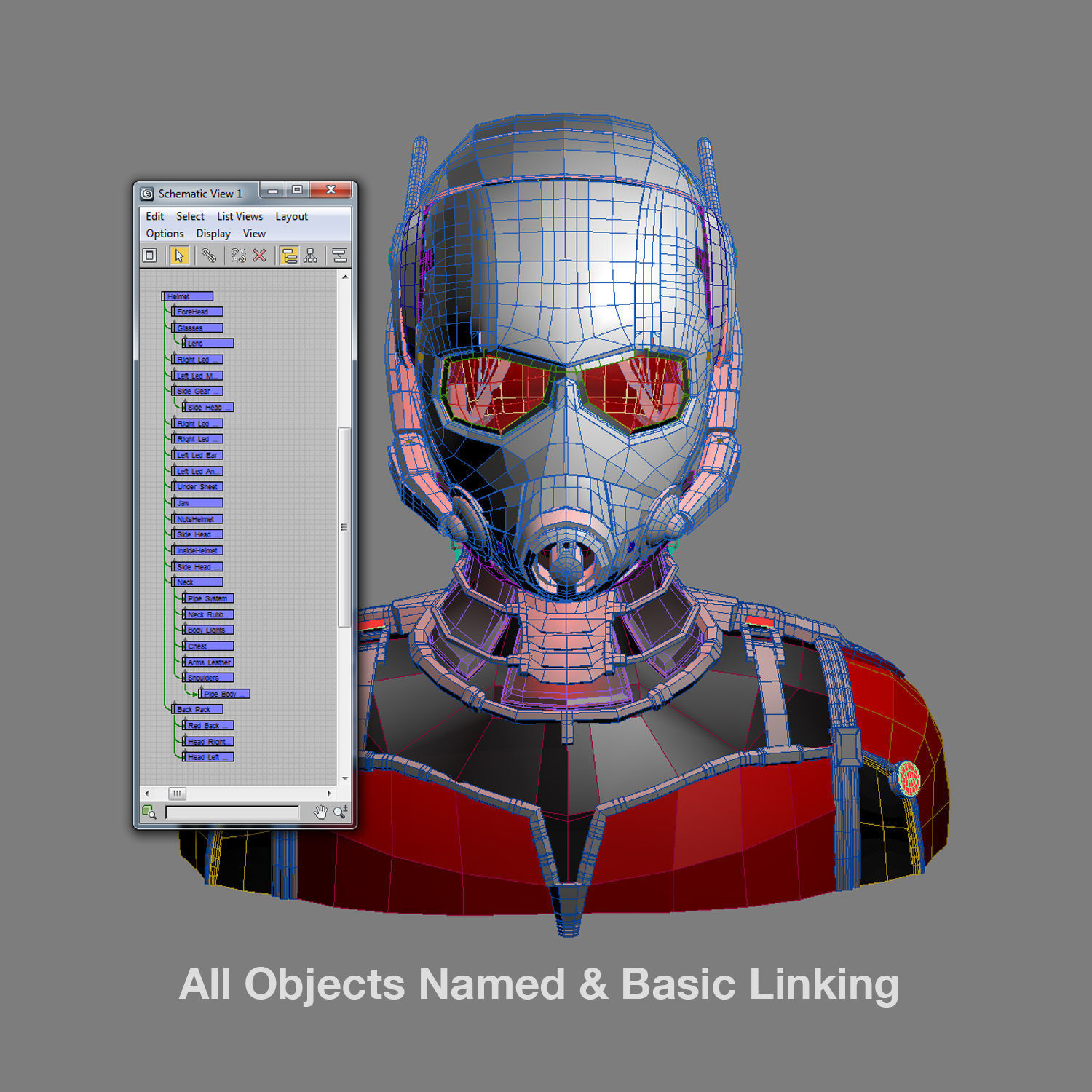
Task: Close the Schematic View 1 window
Action: 331,191
